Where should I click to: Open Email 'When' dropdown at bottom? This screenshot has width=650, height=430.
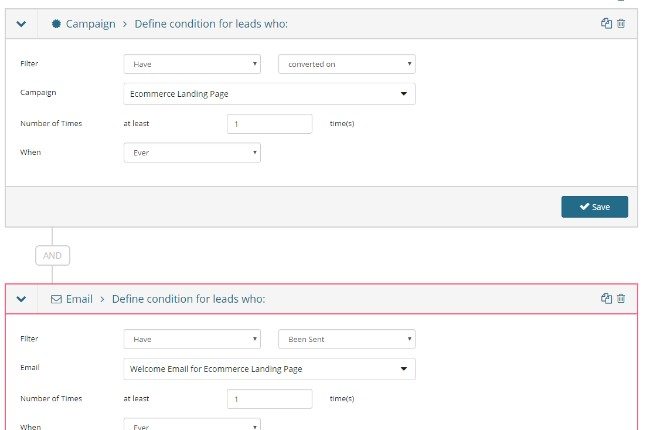tap(192, 425)
